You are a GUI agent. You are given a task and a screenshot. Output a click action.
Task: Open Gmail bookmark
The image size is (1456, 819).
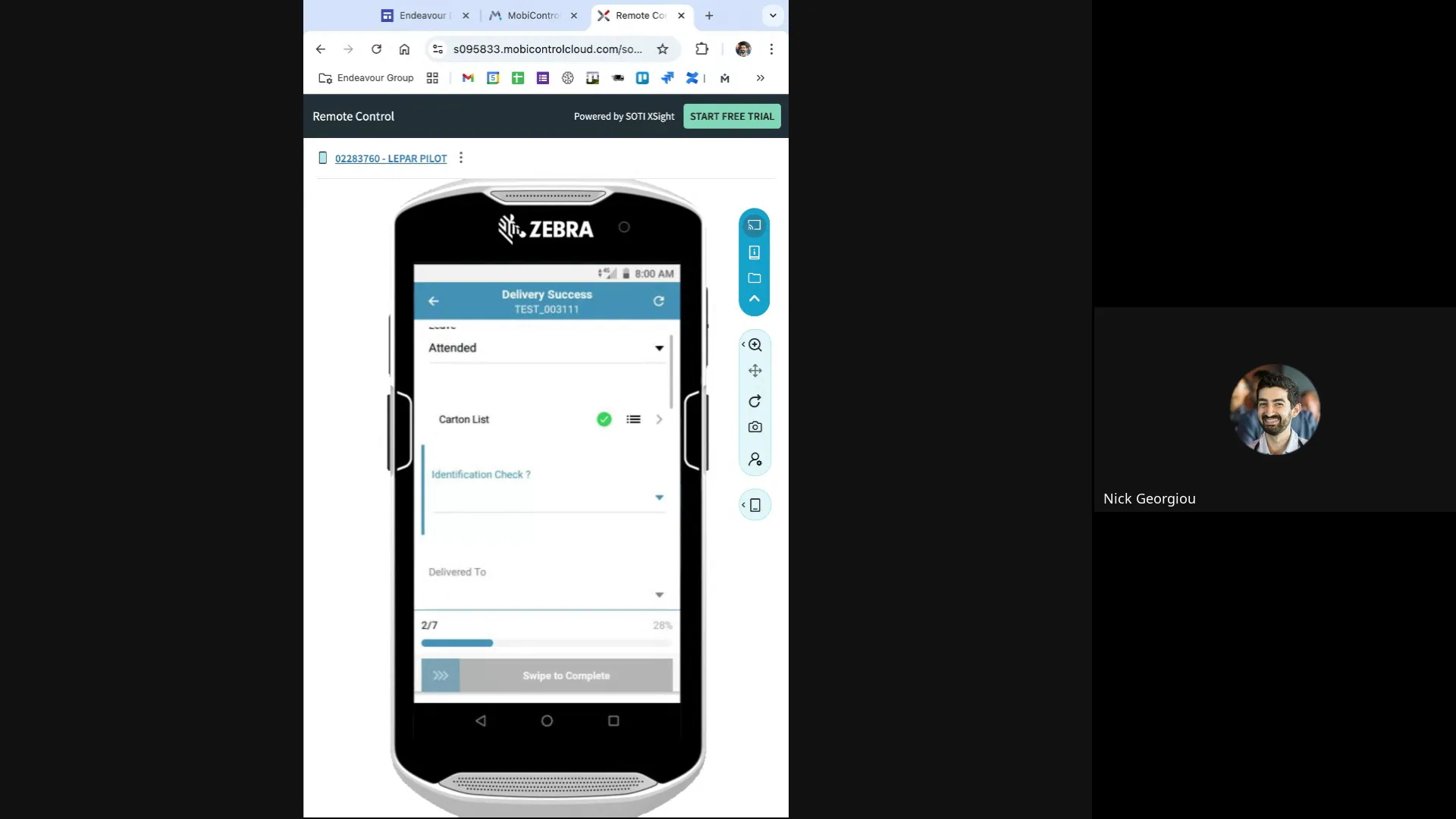pos(468,78)
